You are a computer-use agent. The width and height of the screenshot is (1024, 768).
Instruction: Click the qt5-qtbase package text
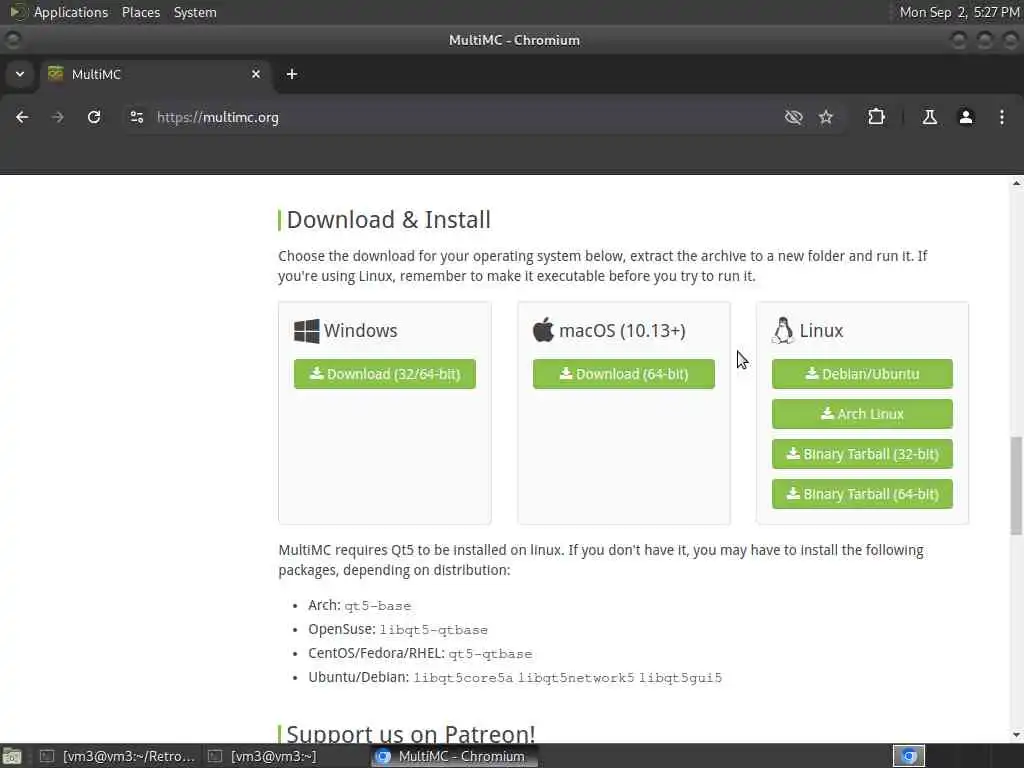point(490,654)
